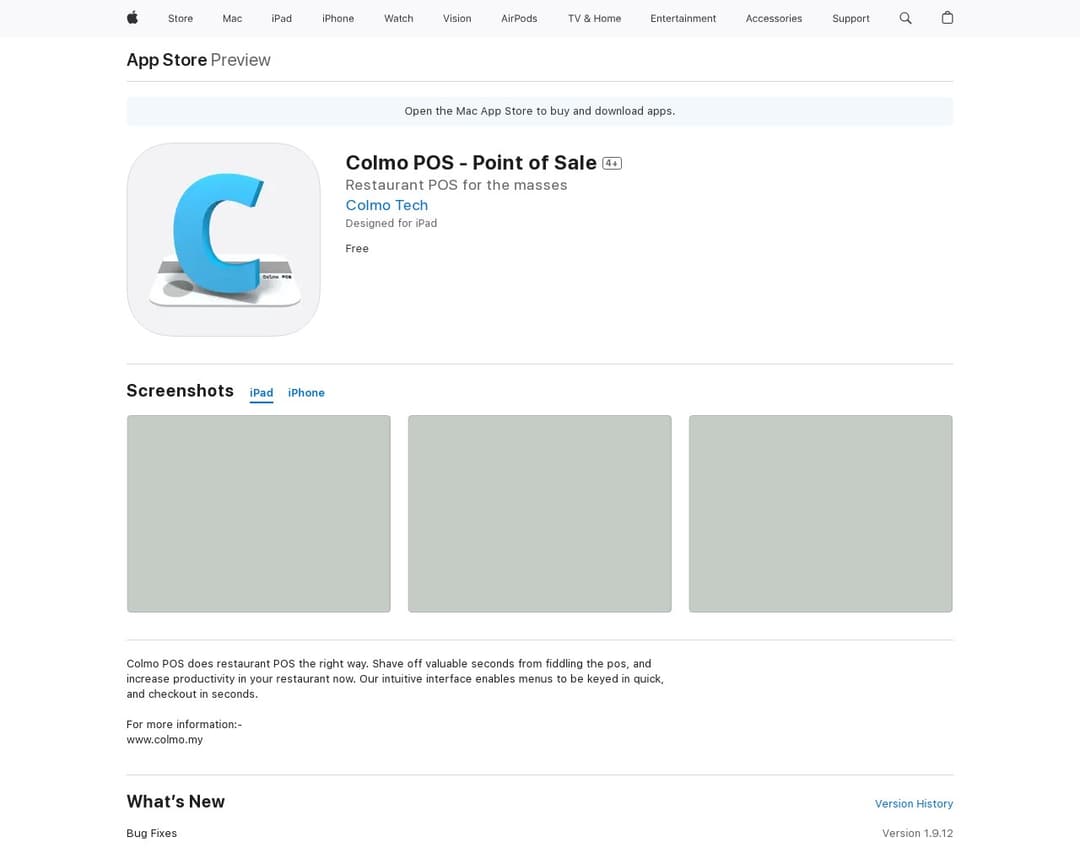The image size is (1080, 864).
Task: Click the 'www.colmo.my' website text
Action: click(165, 740)
